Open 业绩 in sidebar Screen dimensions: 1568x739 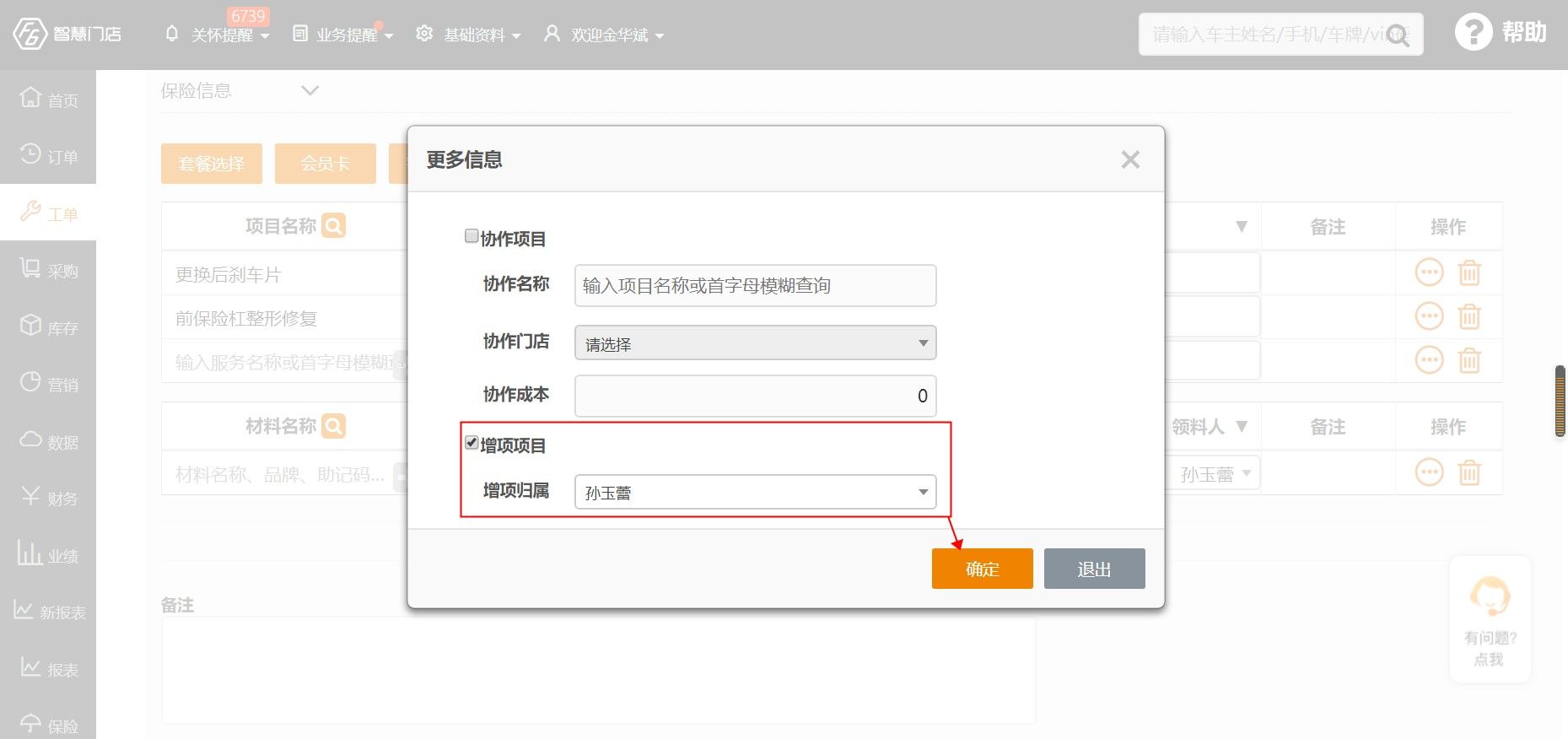click(48, 554)
